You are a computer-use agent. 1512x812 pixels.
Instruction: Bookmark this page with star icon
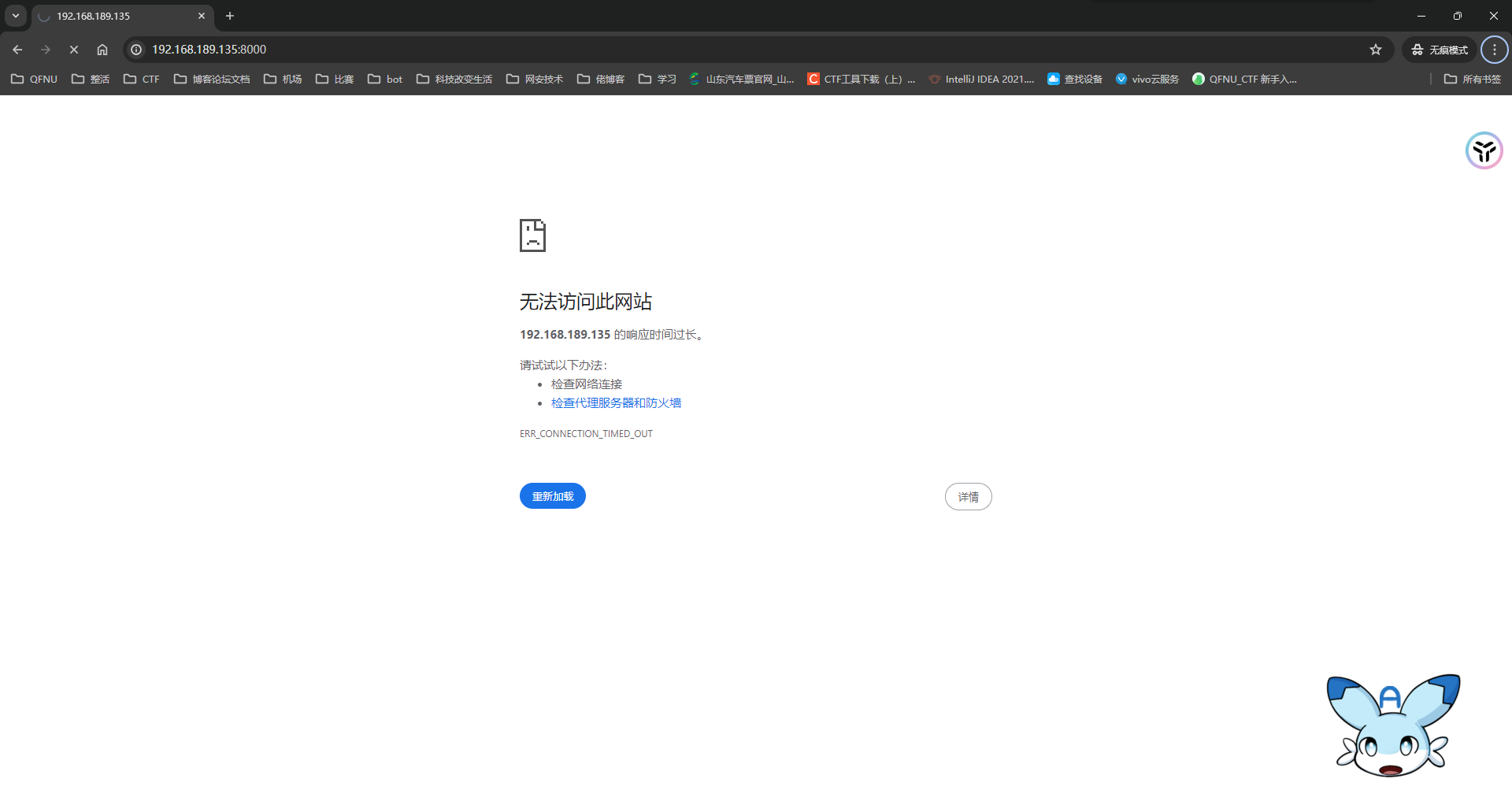pos(1375,50)
